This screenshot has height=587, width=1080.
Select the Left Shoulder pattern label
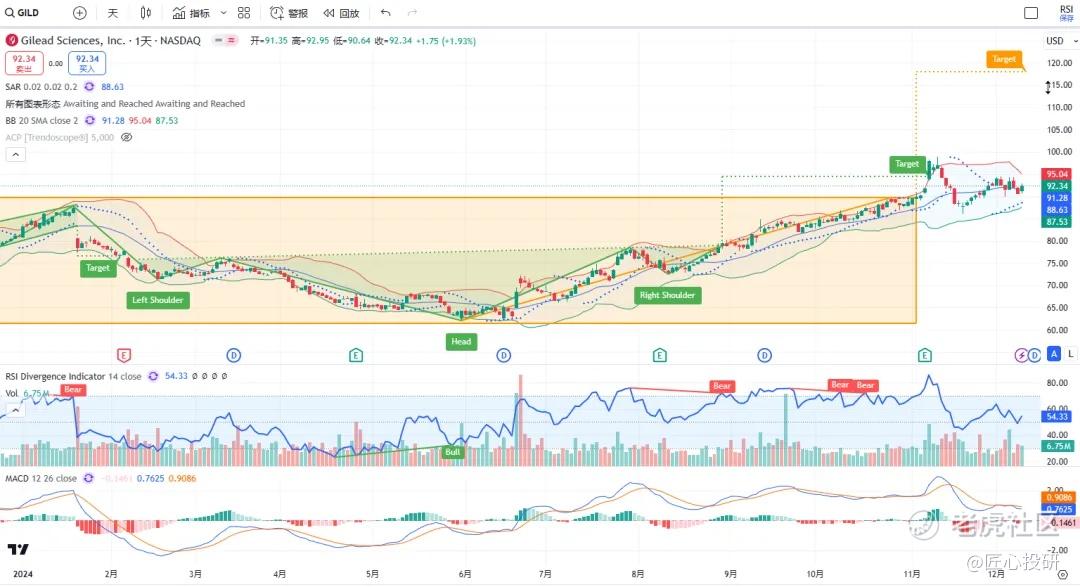point(158,300)
